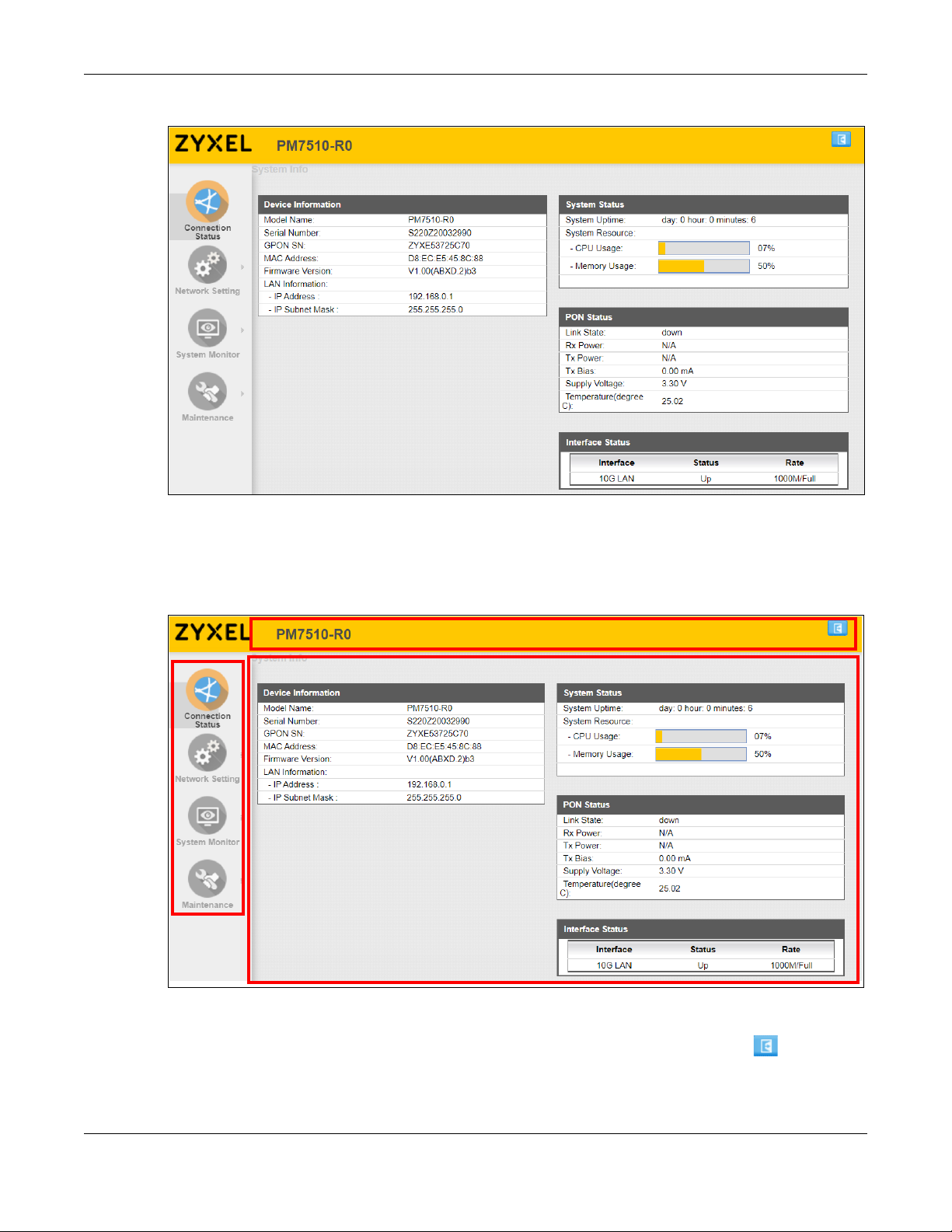Select IP address 192.168.0.1 in first screenshot
Image resolution: width=952 pixels, height=1232 pixels.
coord(431,296)
